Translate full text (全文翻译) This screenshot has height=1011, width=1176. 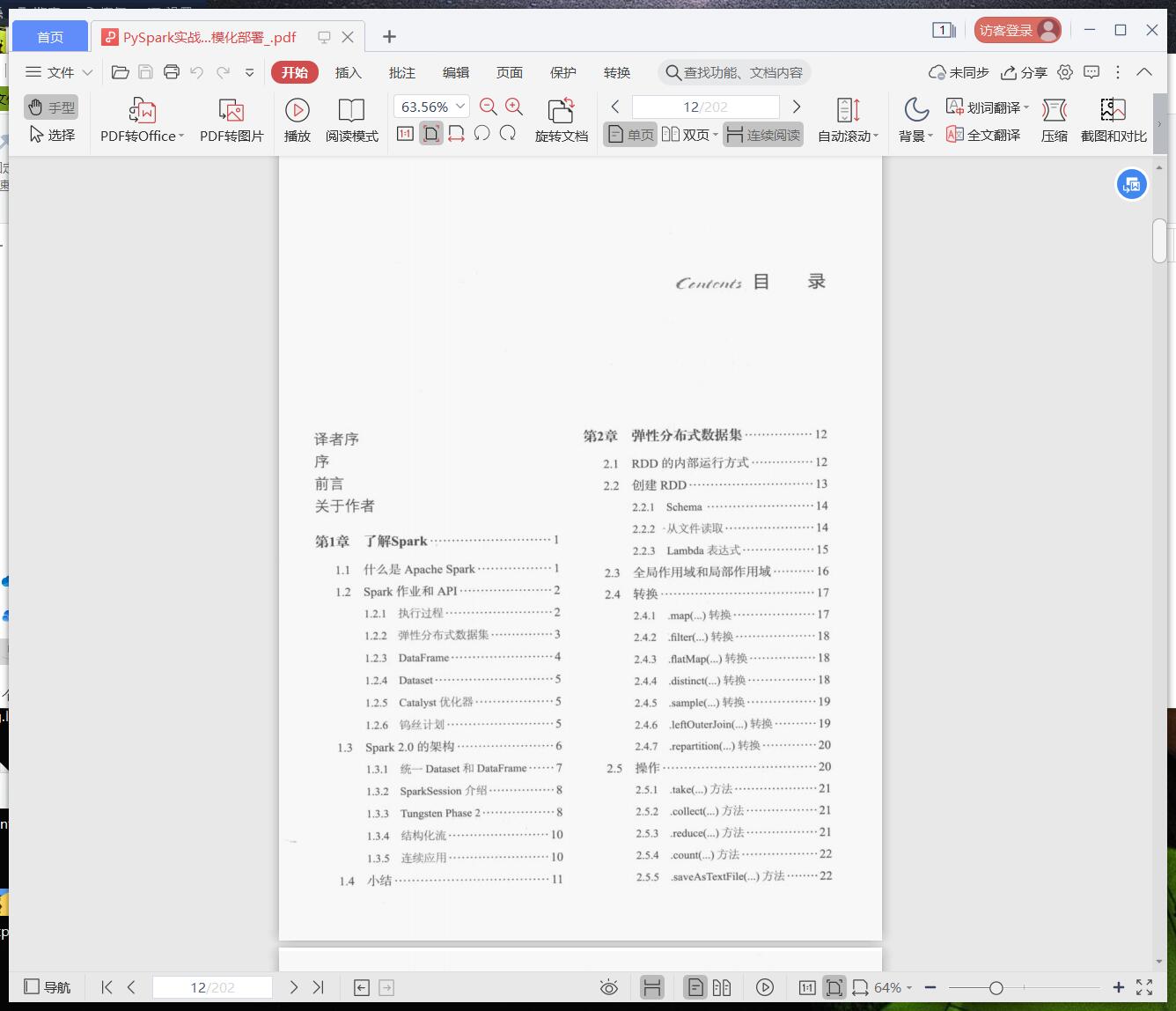[983, 135]
